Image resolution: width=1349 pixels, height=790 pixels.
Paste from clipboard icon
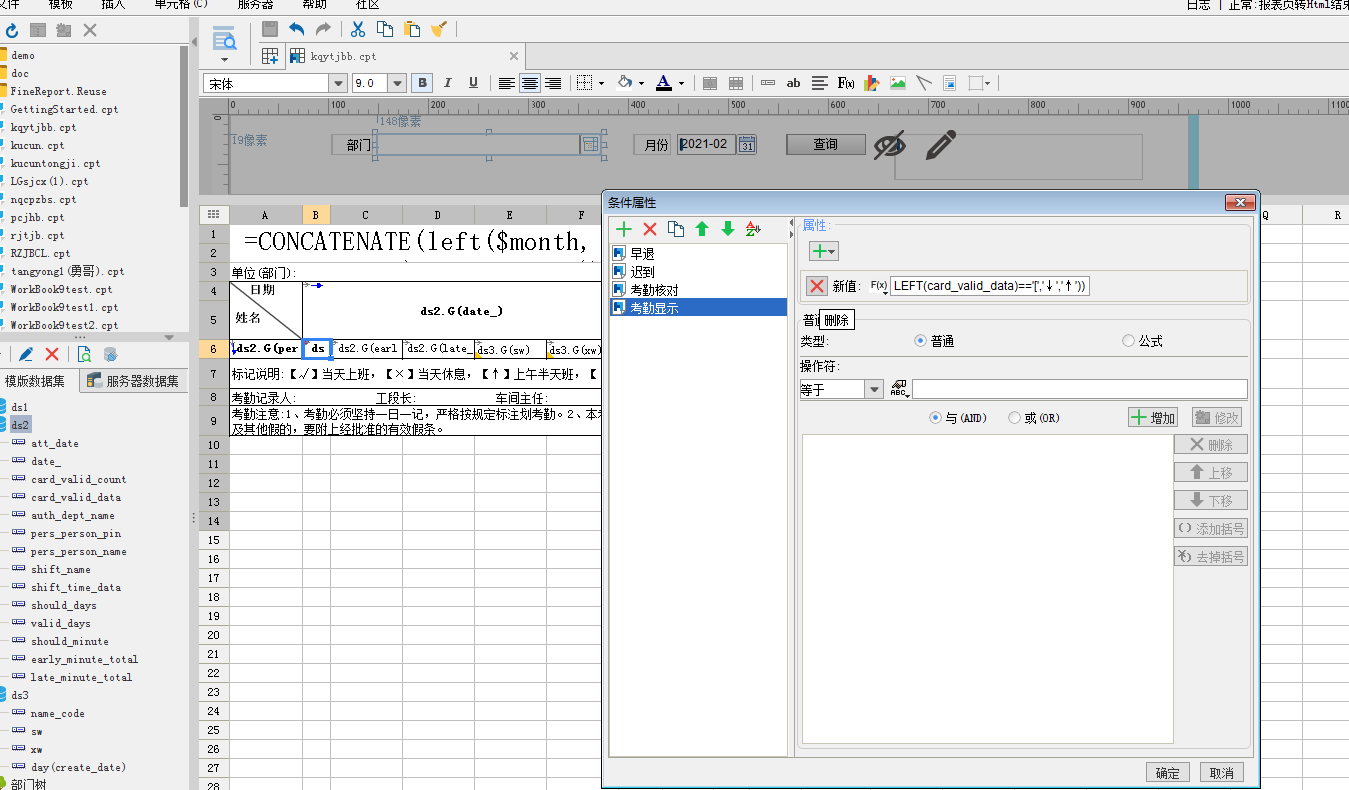(x=411, y=30)
